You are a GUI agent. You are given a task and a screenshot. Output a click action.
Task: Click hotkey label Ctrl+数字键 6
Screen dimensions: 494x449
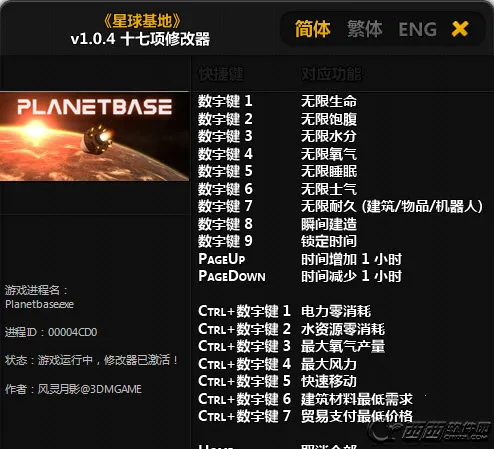245,399
